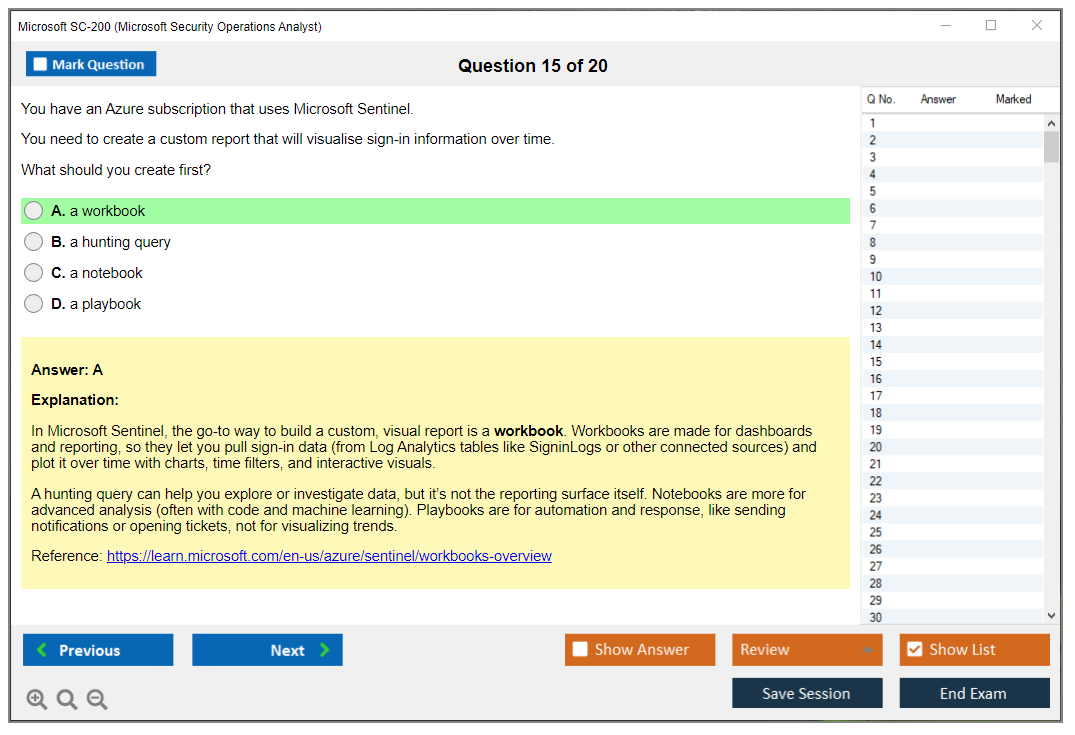Click the Marked column header
The width and height of the screenshot is (1075, 735).
(1013, 99)
